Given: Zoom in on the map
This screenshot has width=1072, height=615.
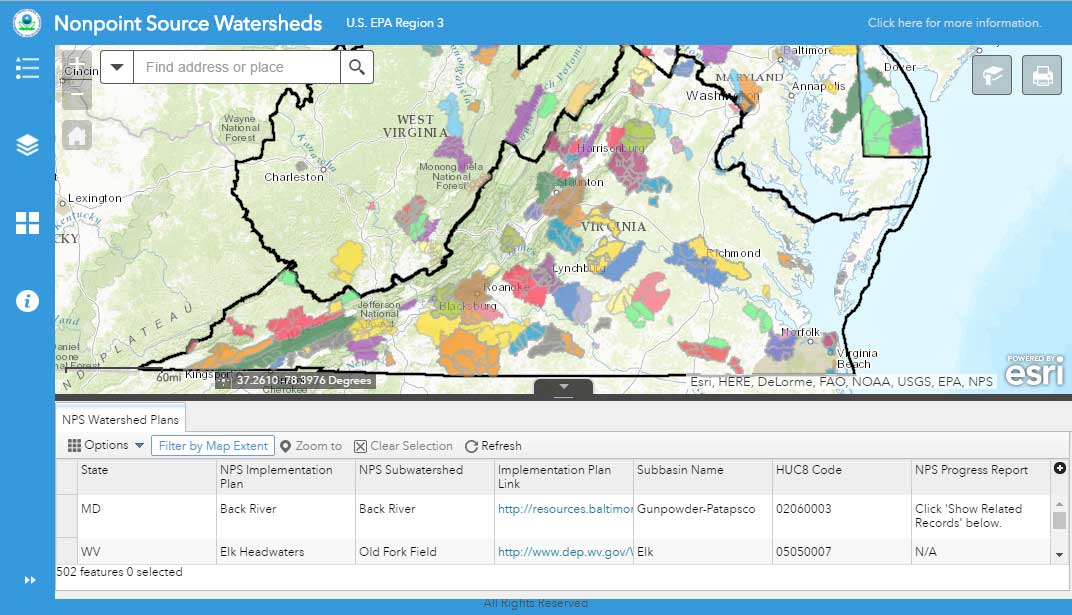Looking at the screenshot, I should pyautogui.click(x=77, y=65).
